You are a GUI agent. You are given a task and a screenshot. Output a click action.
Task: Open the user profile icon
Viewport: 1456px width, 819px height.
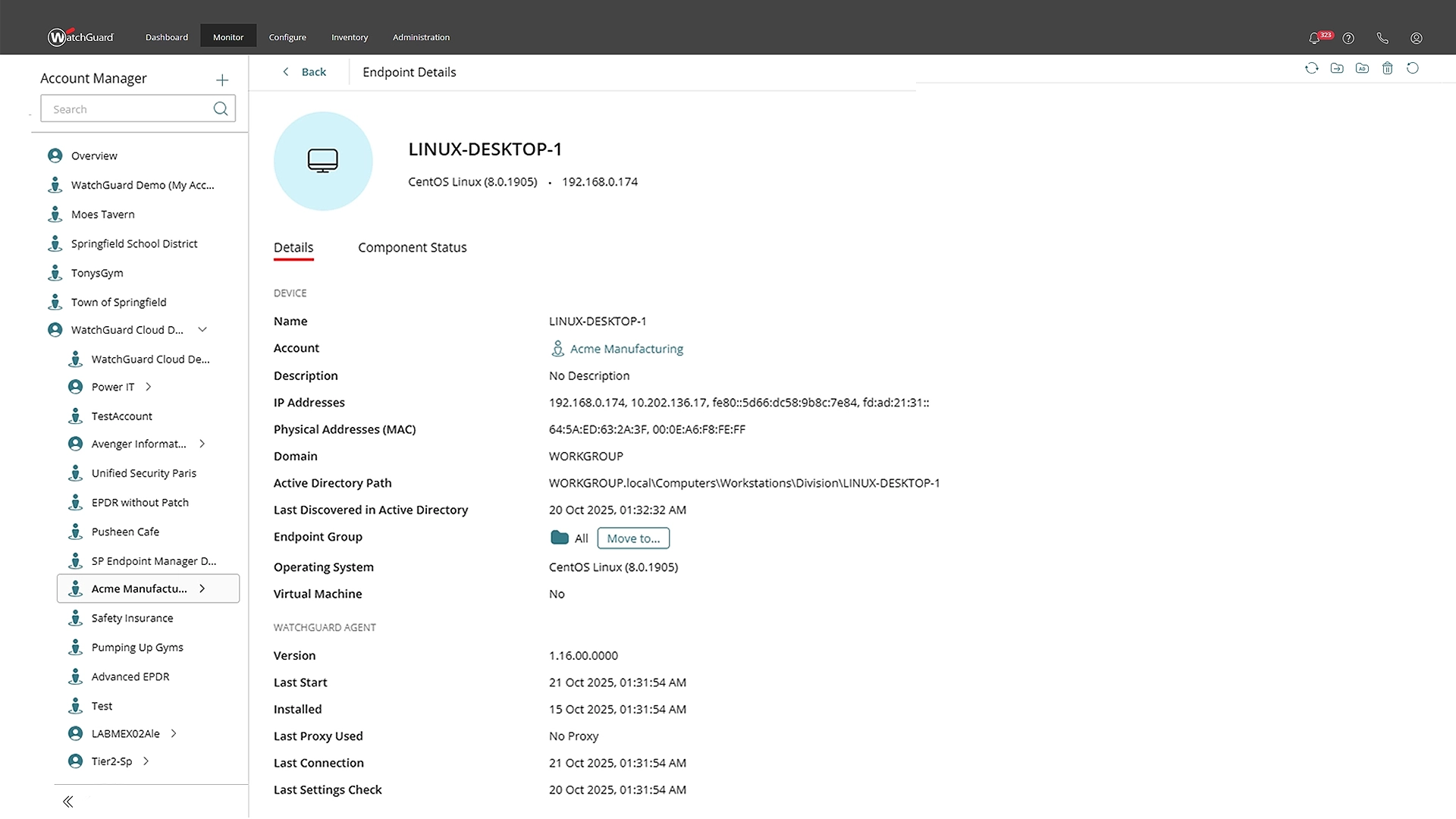tap(1416, 38)
